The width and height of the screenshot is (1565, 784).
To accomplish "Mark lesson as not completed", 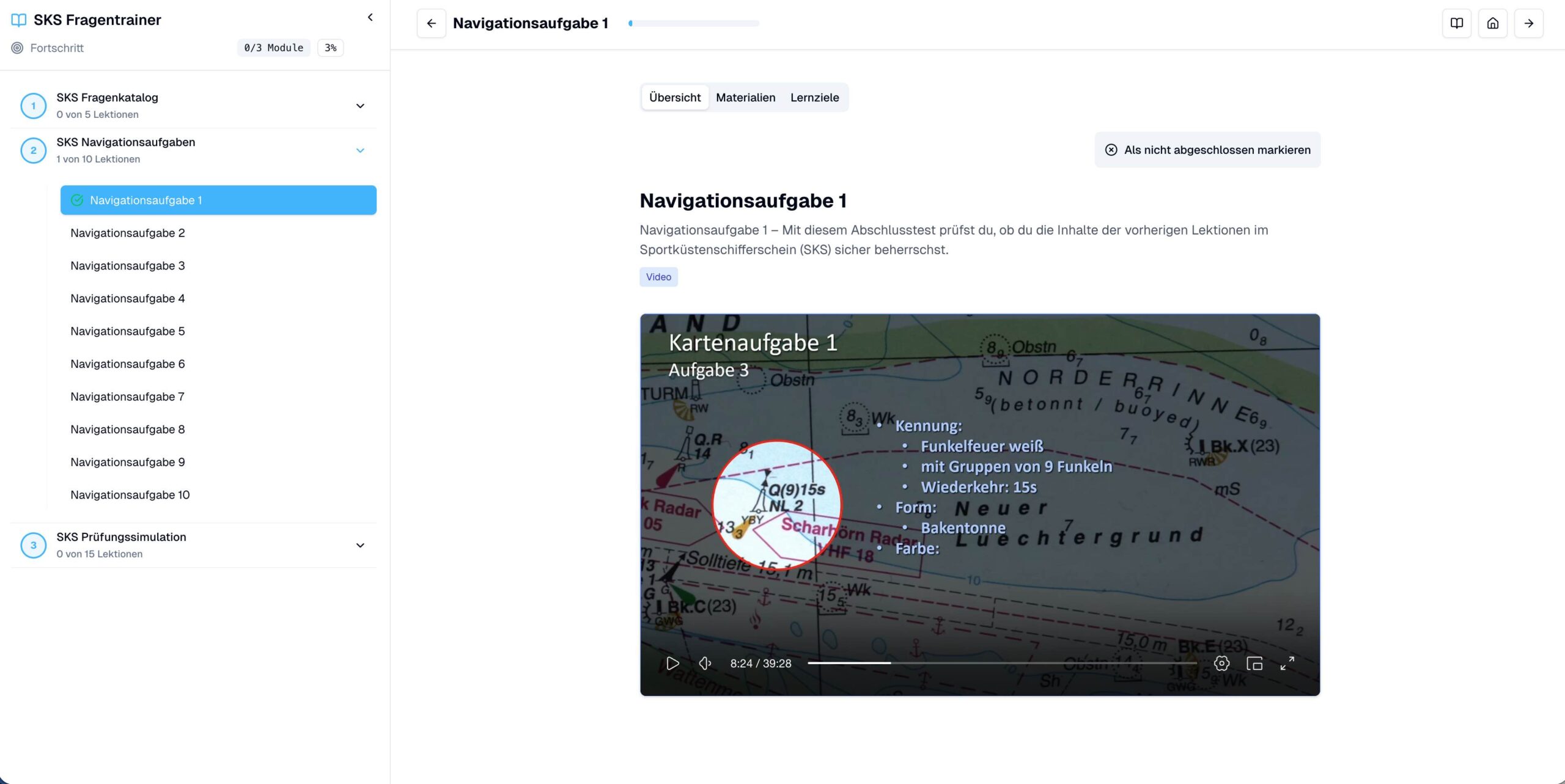I will 1207,150.
